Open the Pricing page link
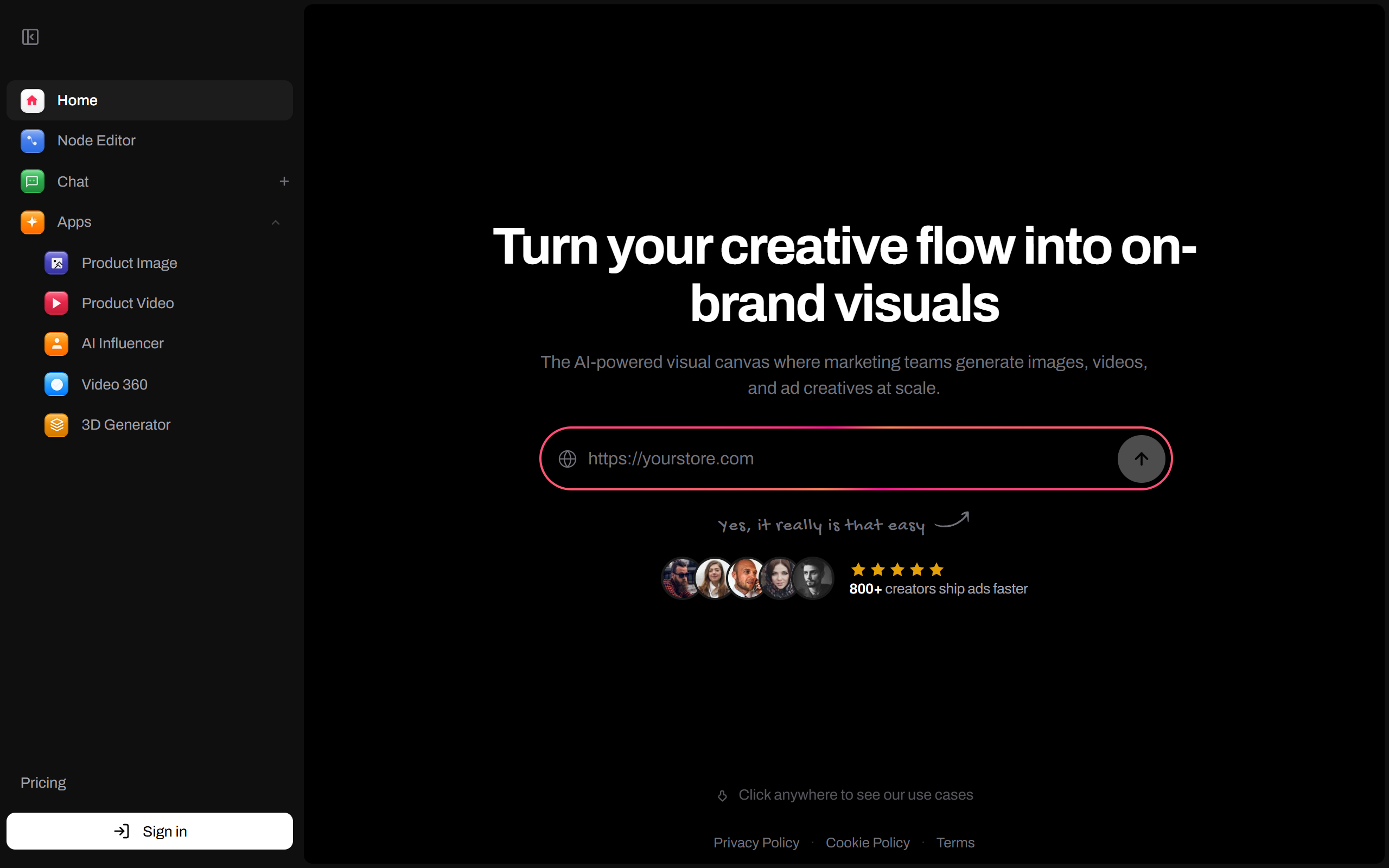This screenshot has width=1389, height=868. pyautogui.click(x=43, y=783)
